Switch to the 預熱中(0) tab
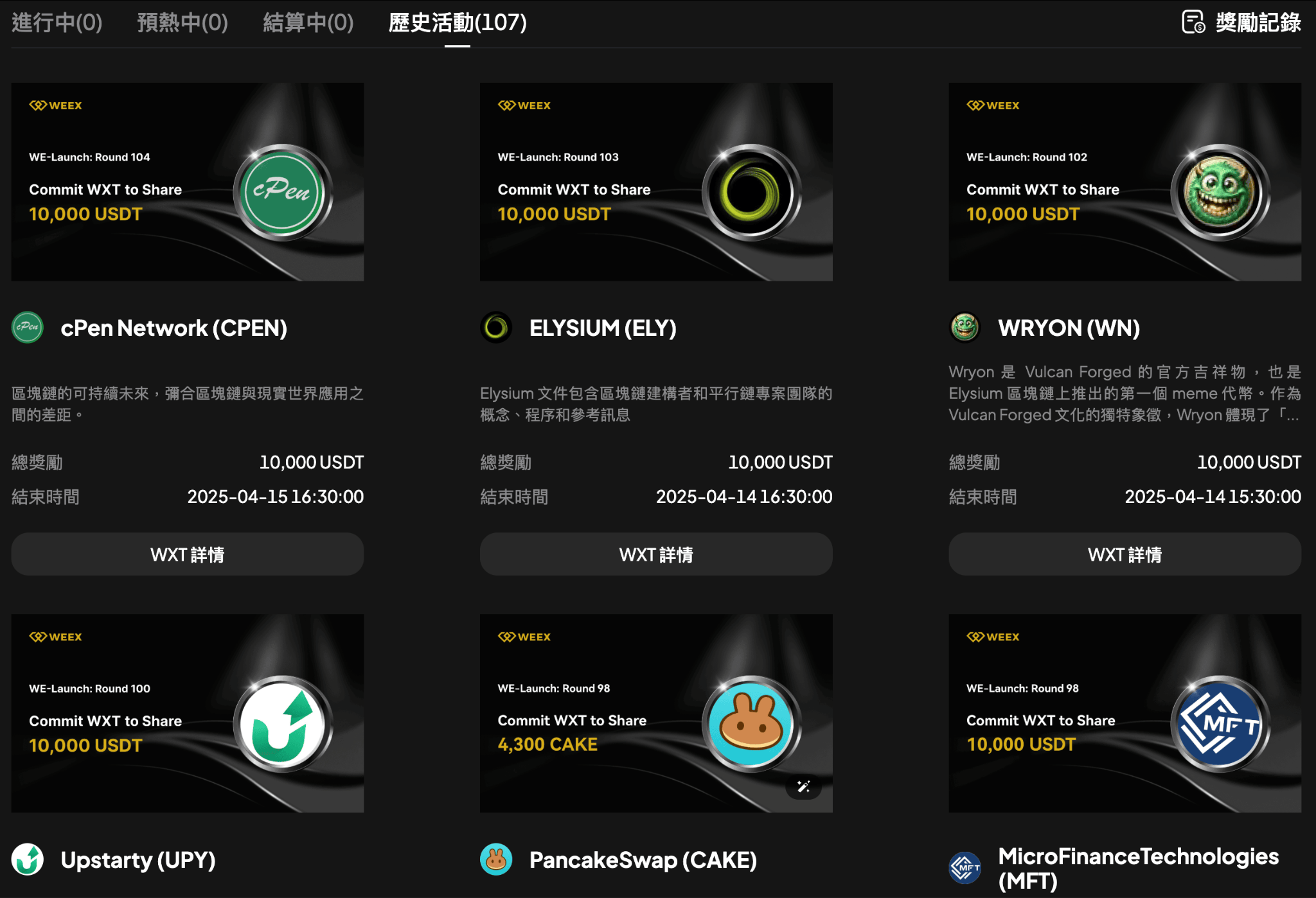 [x=182, y=22]
